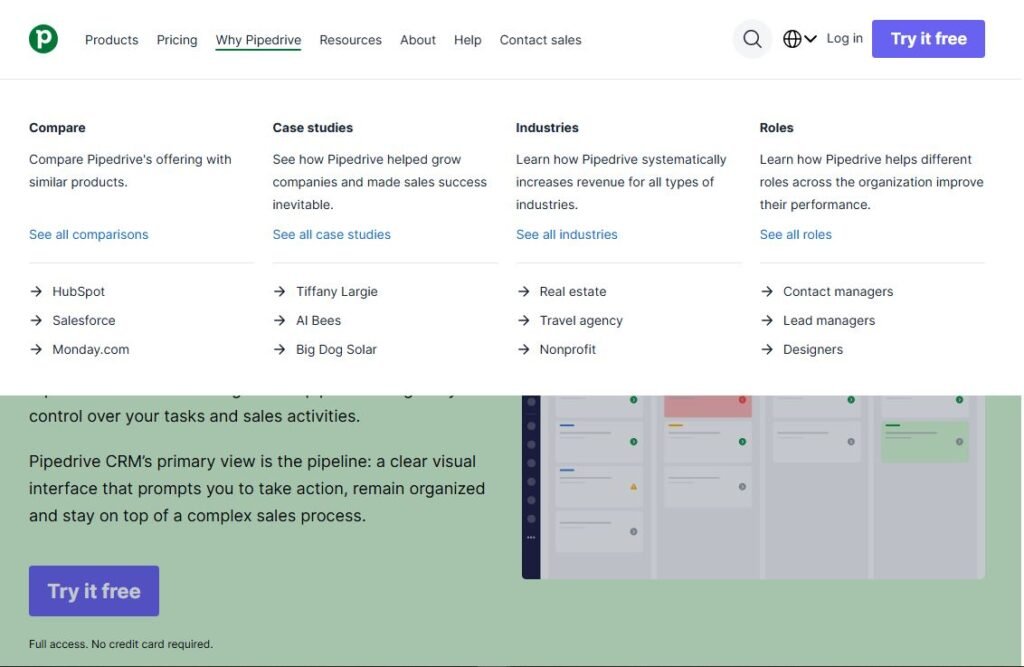Open the Resources dropdown menu

click(350, 39)
